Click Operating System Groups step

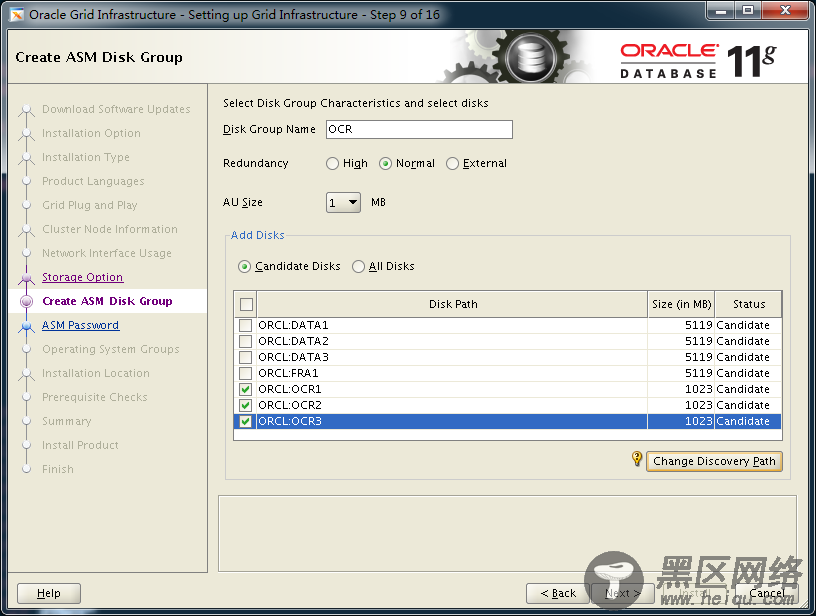coord(111,349)
